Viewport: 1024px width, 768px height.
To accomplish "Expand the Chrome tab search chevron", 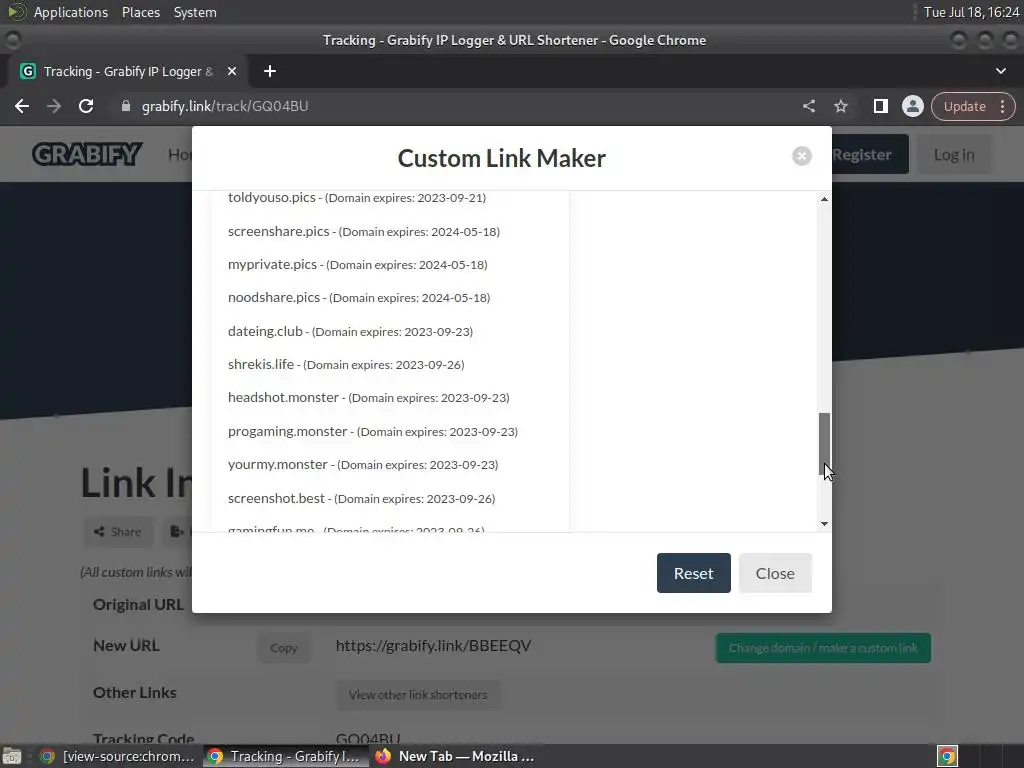I will [x=1000, y=71].
